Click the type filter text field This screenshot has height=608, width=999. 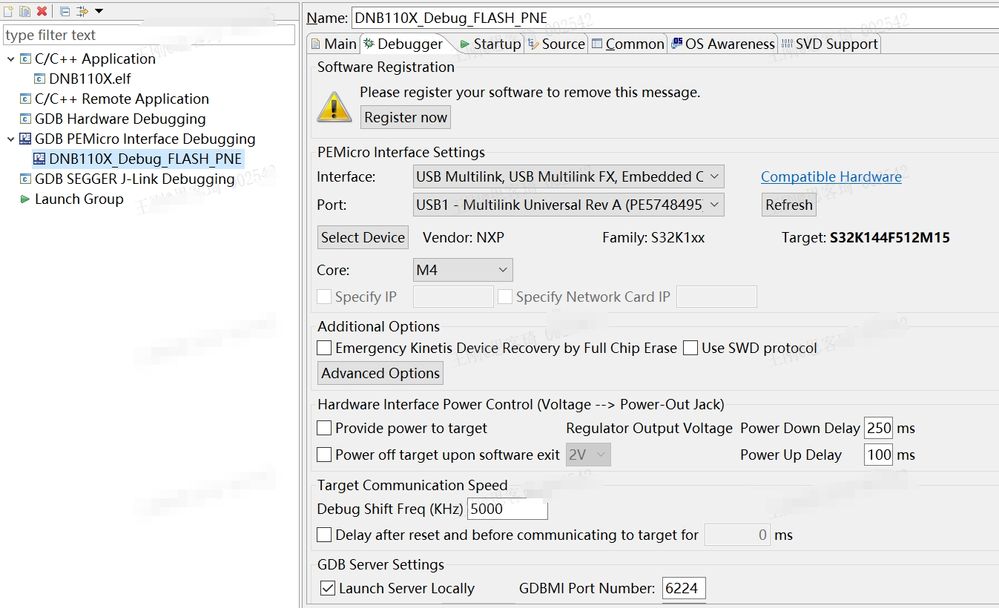(149, 34)
